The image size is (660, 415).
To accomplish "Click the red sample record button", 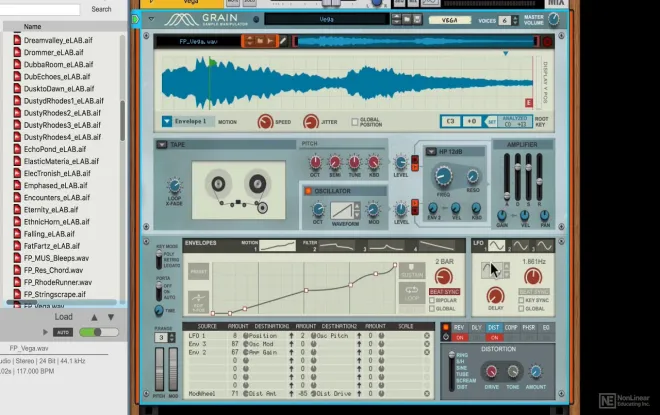I will pos(547,42).
